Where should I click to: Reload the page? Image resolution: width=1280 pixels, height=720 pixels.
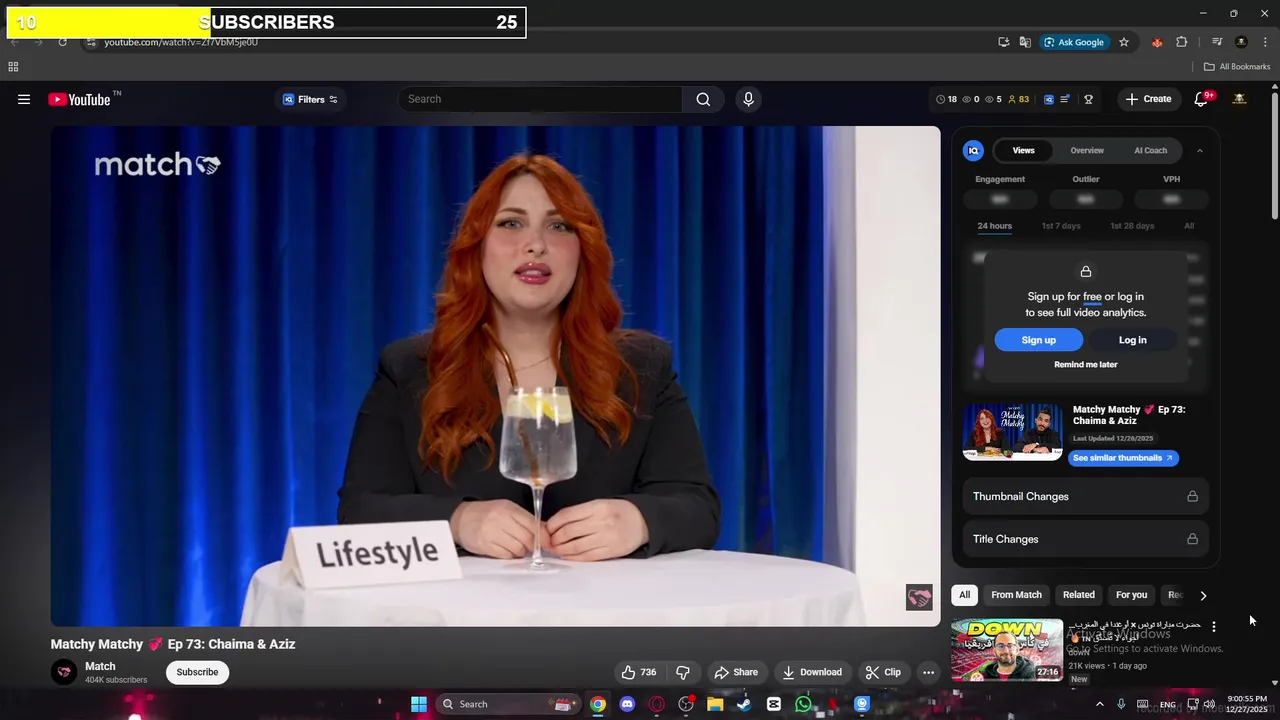click(62, 42)
